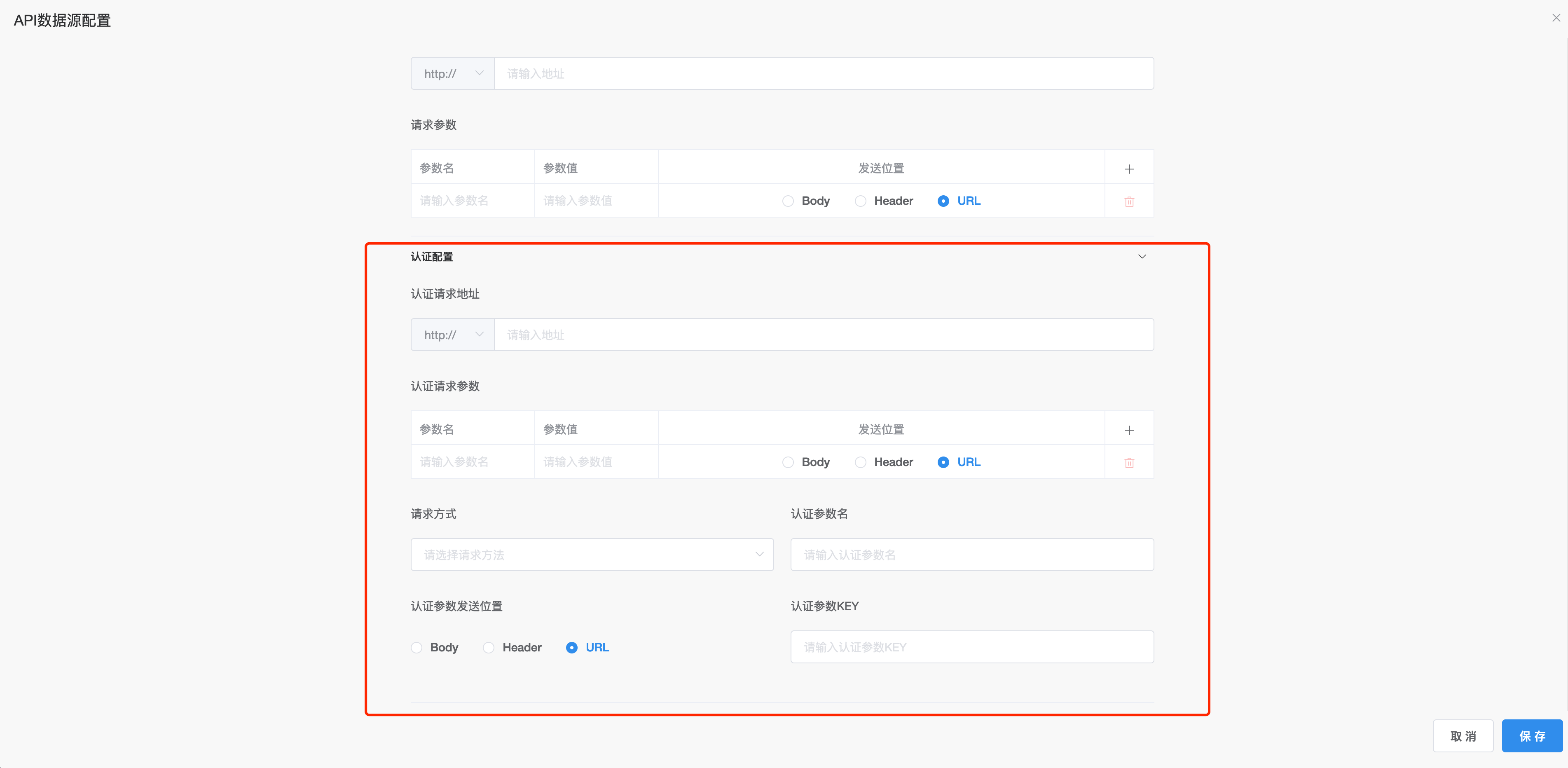Open the 请选择请求方法 dropdown
1568x768 pixels.
tap(592, 555)
